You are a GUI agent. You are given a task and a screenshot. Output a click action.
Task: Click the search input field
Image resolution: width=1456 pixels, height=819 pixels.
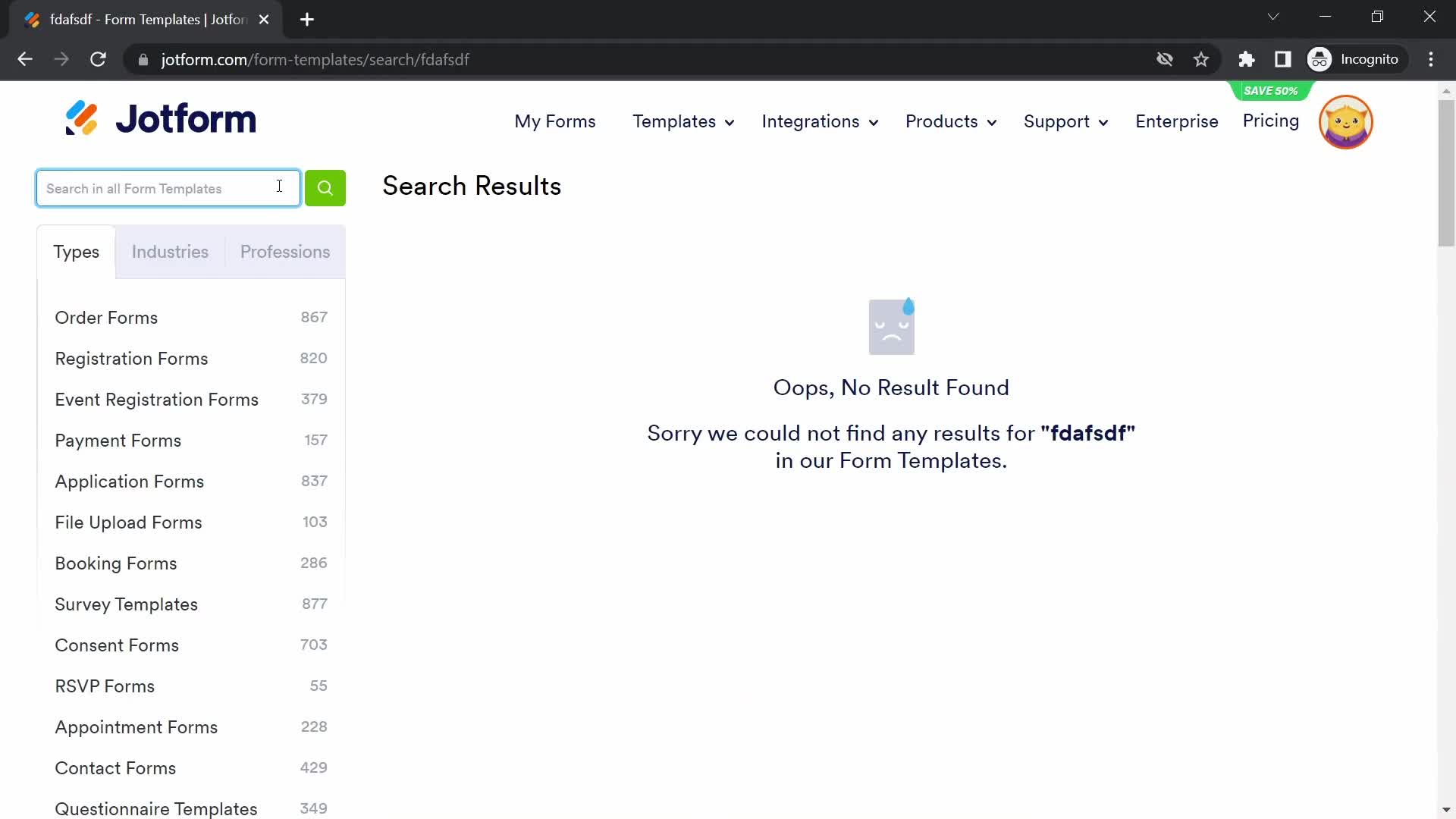(167, 188)
